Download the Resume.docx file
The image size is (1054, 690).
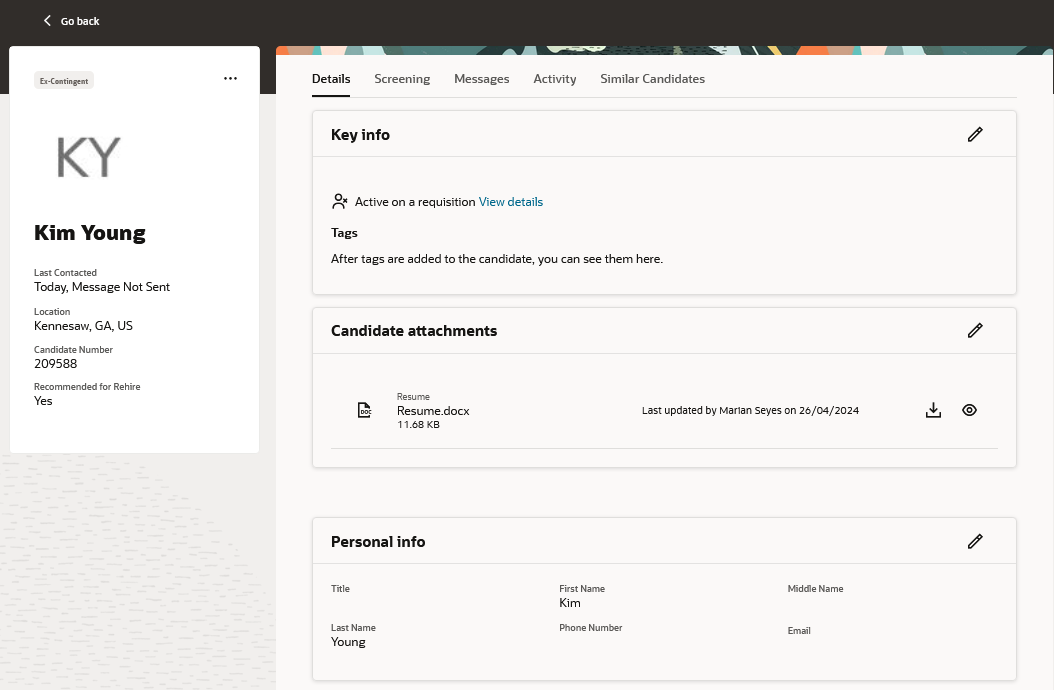[x=933, y=410]
